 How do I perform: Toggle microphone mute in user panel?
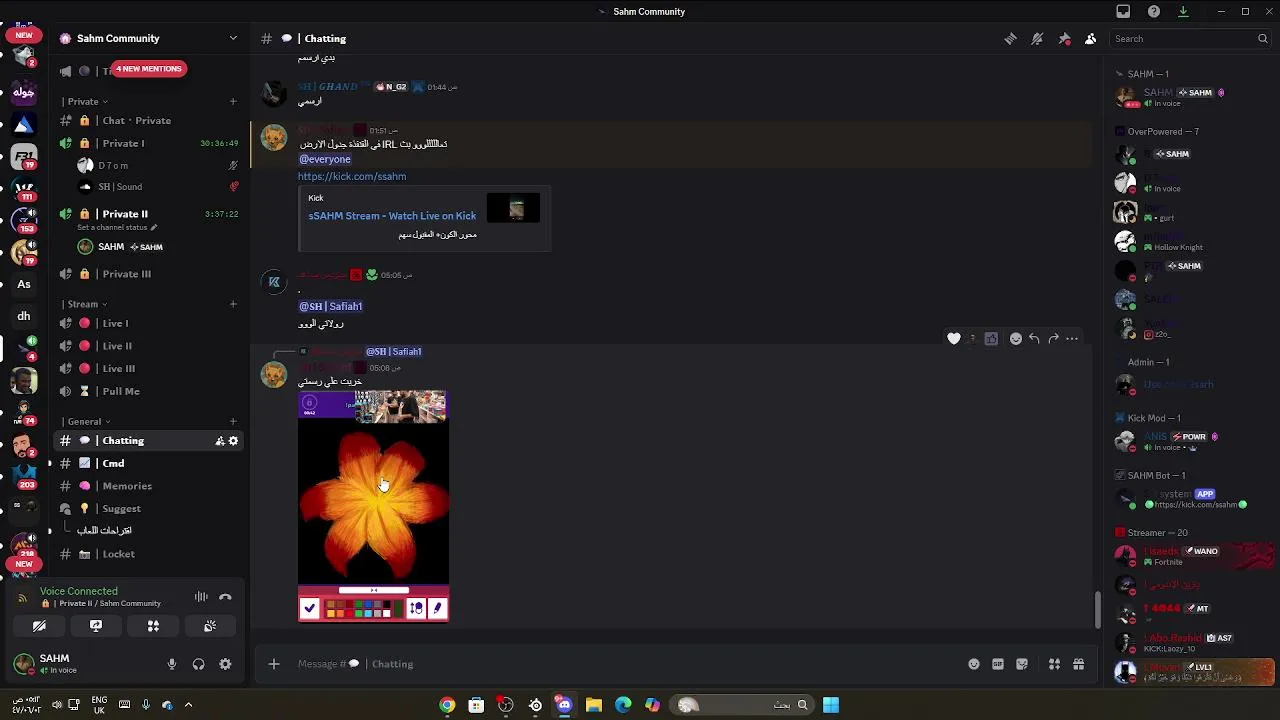point(172,664)
